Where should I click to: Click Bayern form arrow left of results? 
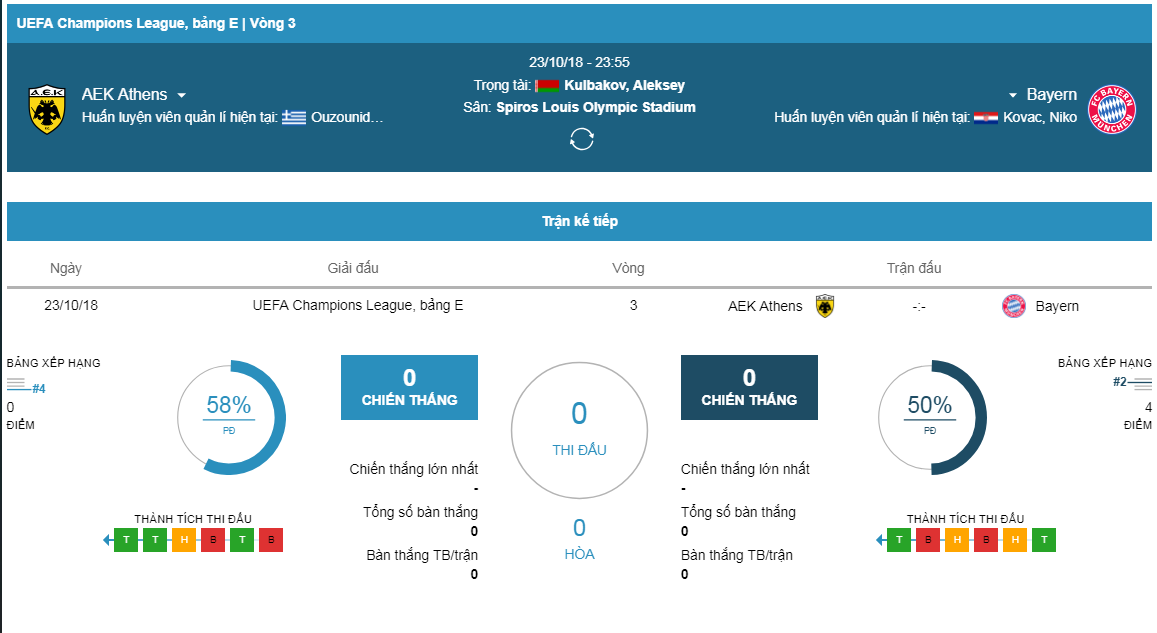click(880, 540)
